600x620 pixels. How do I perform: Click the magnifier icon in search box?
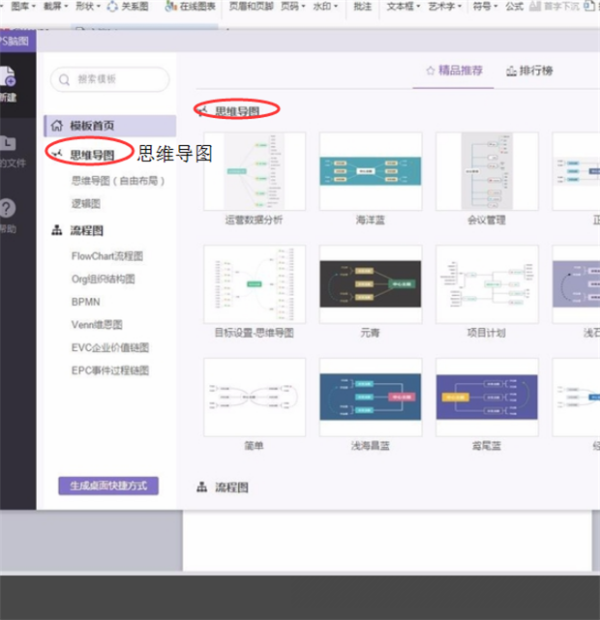coord(64,80)
